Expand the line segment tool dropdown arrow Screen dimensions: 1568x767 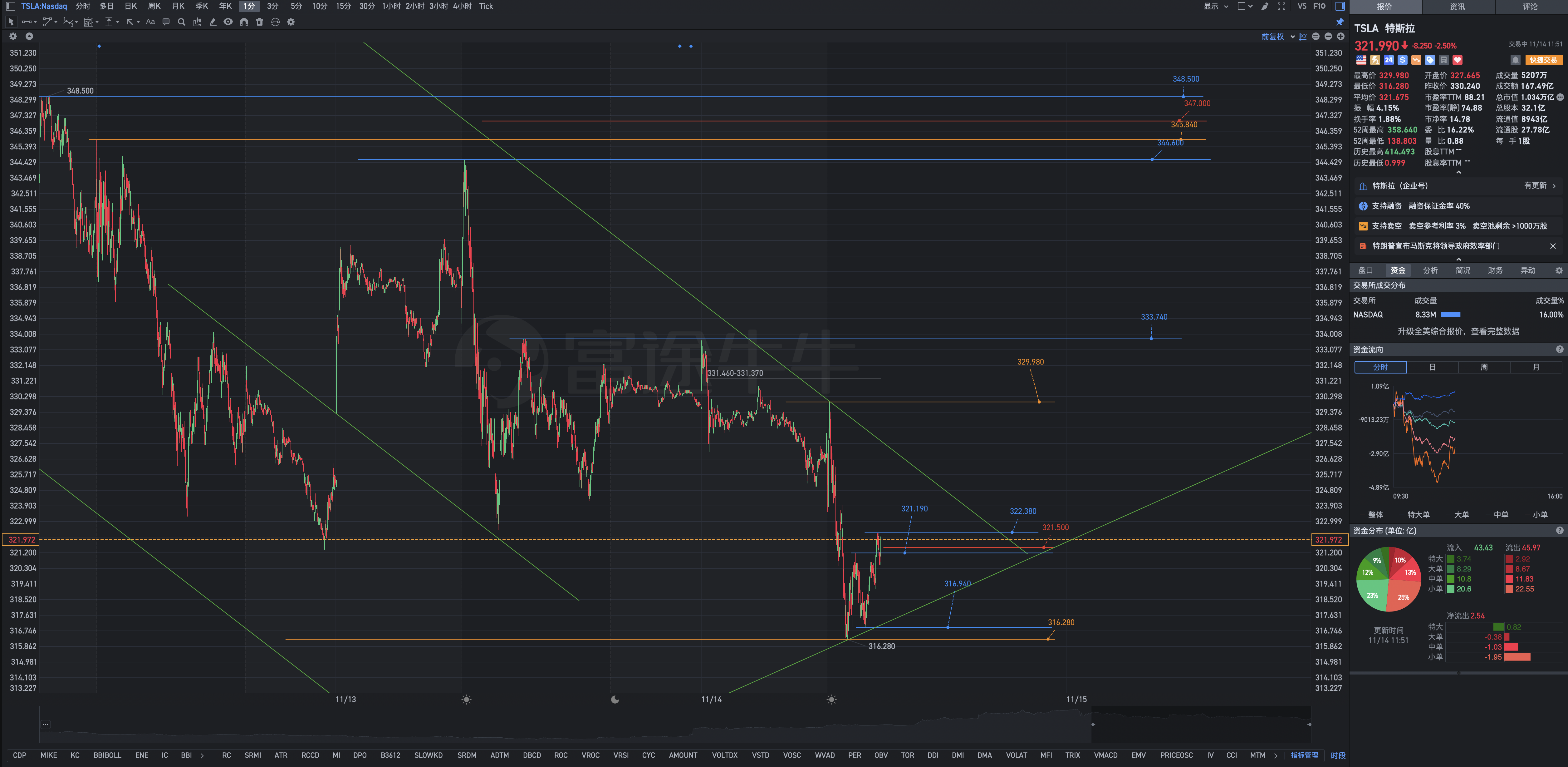pyautogui.click(x=35, y=22)
